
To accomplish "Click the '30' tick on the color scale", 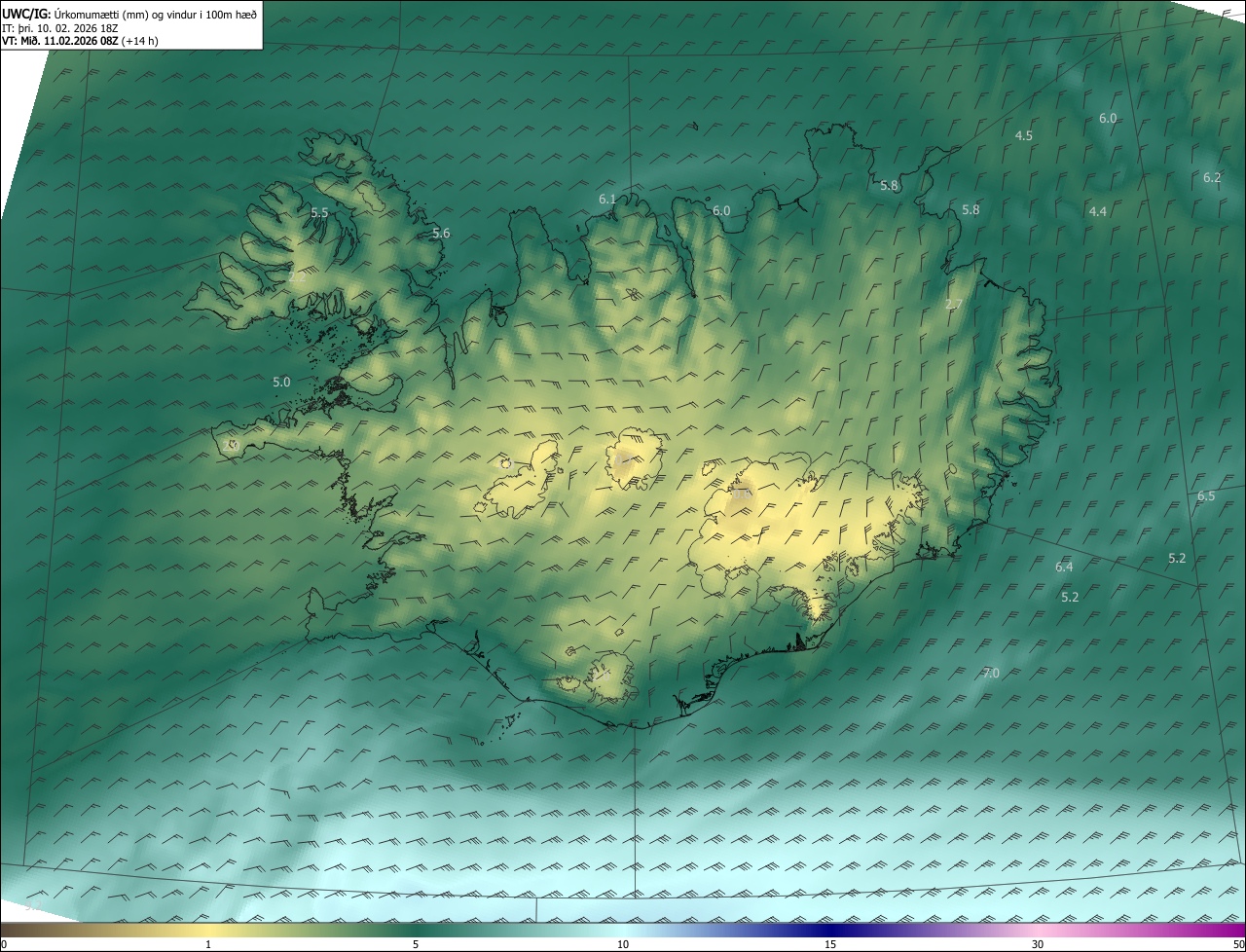I will 1038,944.
